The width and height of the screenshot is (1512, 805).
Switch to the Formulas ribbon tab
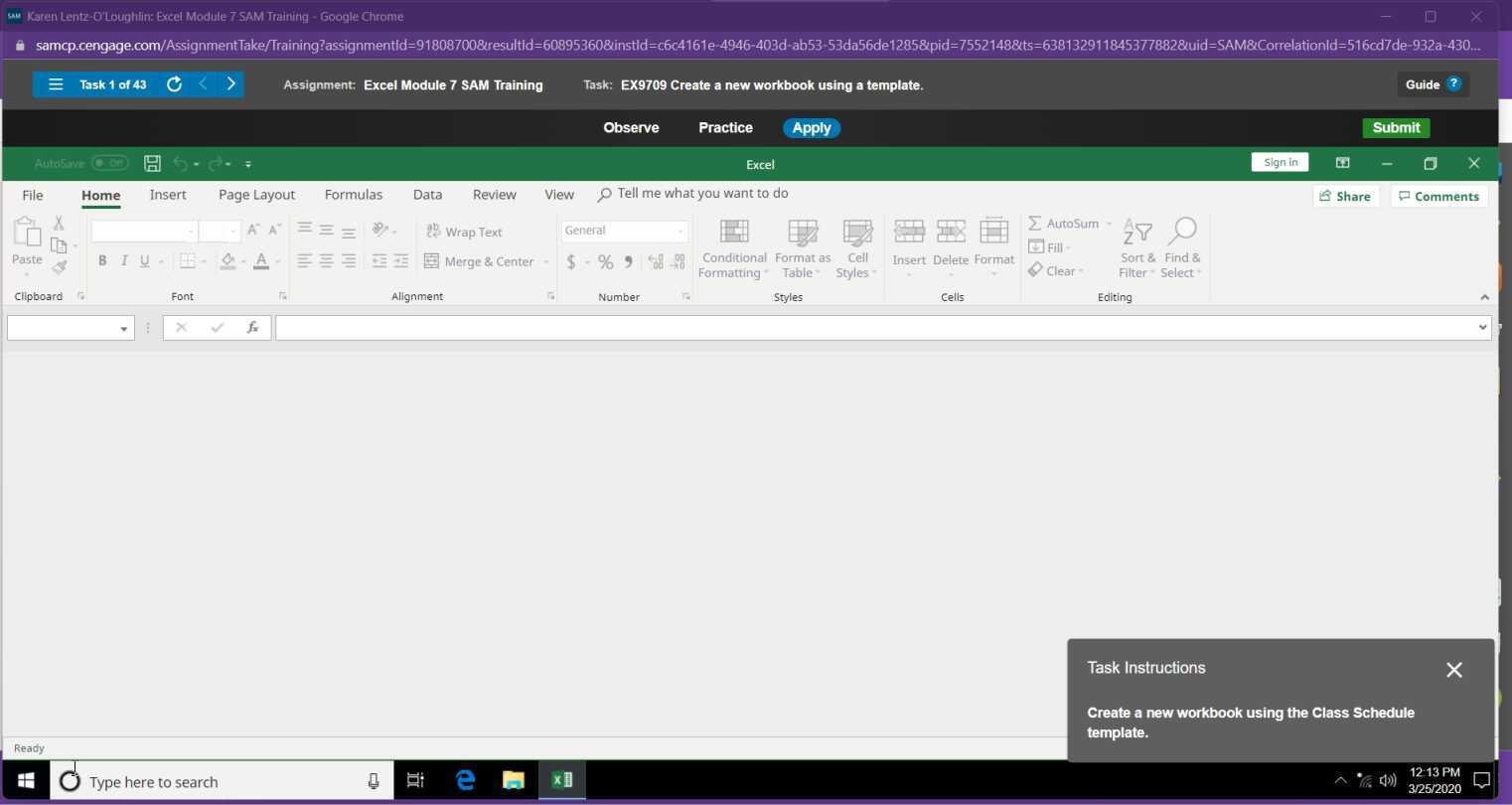353,194
